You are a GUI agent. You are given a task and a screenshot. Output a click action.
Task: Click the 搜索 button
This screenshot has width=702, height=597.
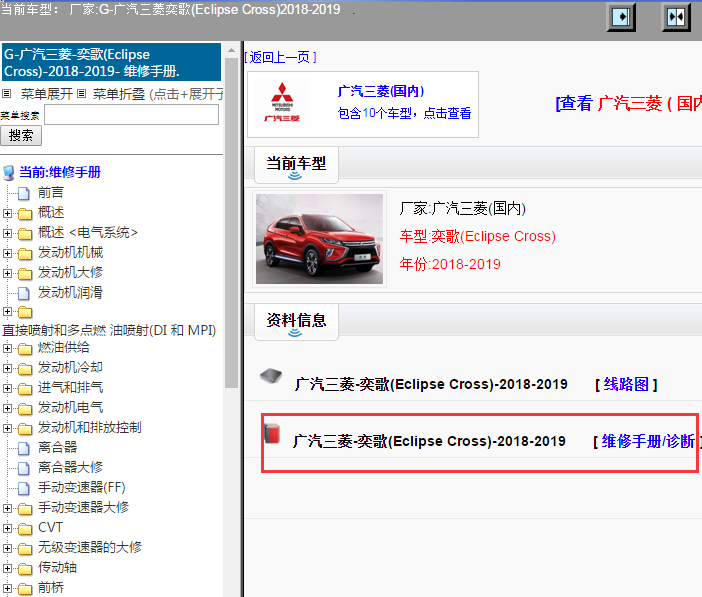(21, 136)
